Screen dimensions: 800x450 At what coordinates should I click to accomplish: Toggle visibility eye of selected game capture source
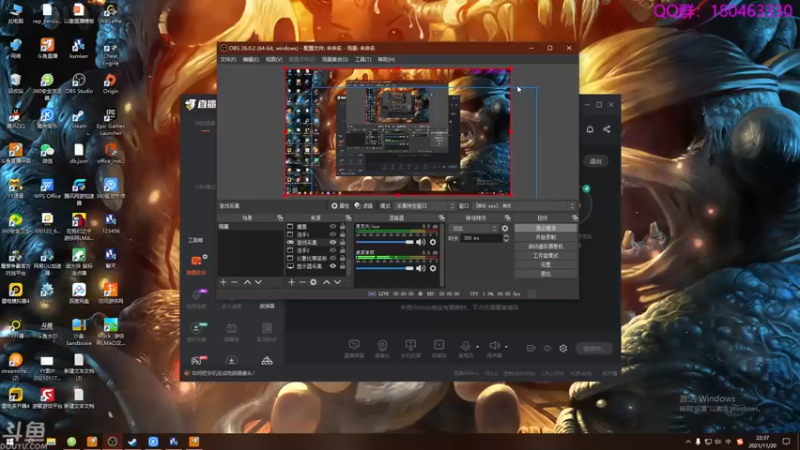tap(333, 242)
